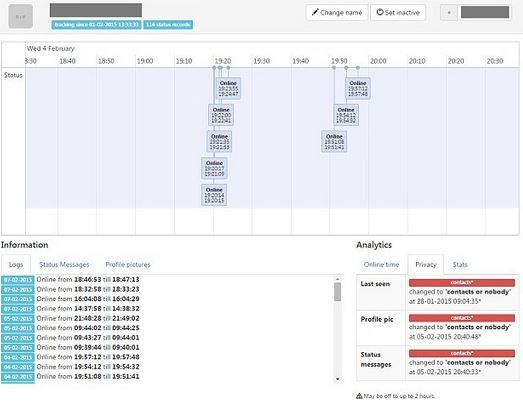Click the logs scrollbar thumb
523x405 pixels.
[x=338, y=292]
